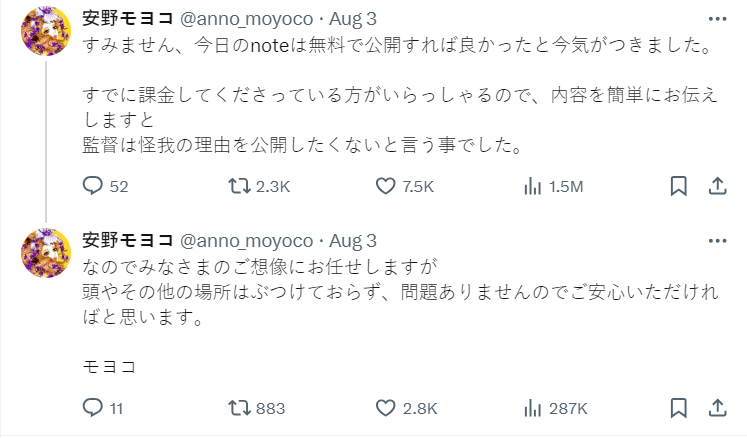This screenshot has width=747, height=438.
Task: Like the first tweet with 7.5K likes
Action: coord(387,186)
